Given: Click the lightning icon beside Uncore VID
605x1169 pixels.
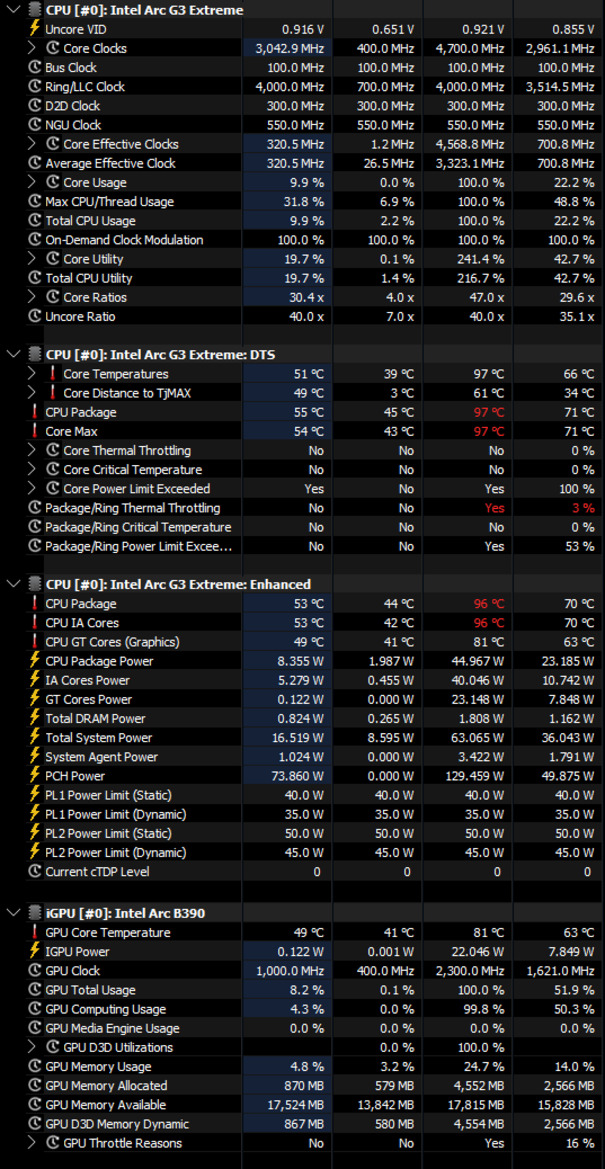Looking at the screenshot, I should click(x=34, y=29).
